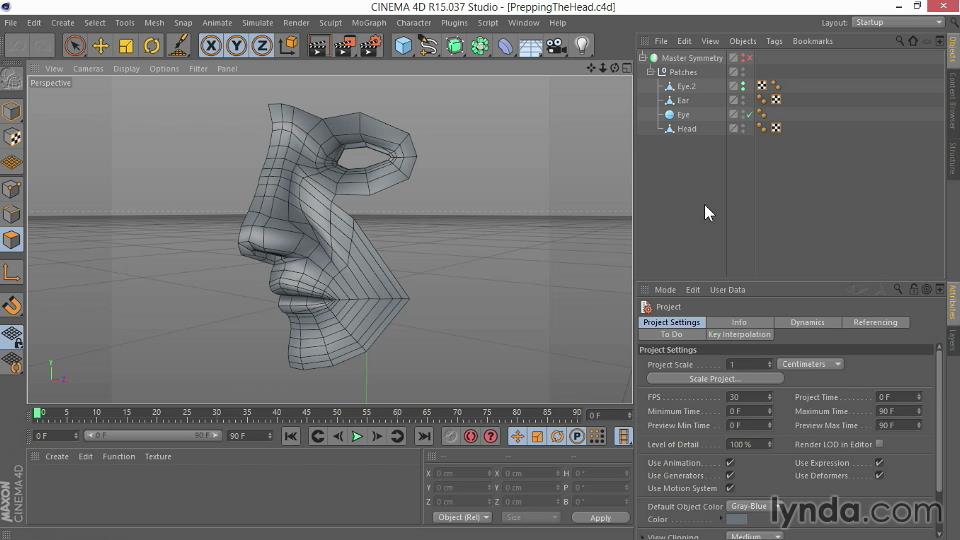Open the Edit Render Settings icon
Image resolution: width=960 pixels, height=540 pixels.
click(370, 46)
